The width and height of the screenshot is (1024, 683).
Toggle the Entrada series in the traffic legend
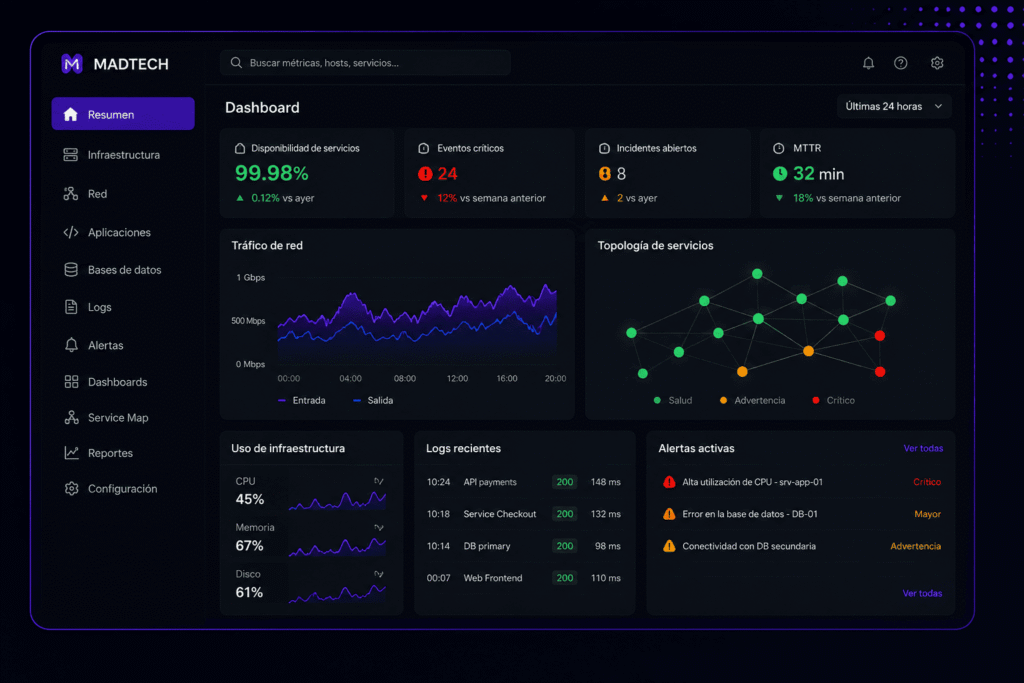[x=302, y=400]
